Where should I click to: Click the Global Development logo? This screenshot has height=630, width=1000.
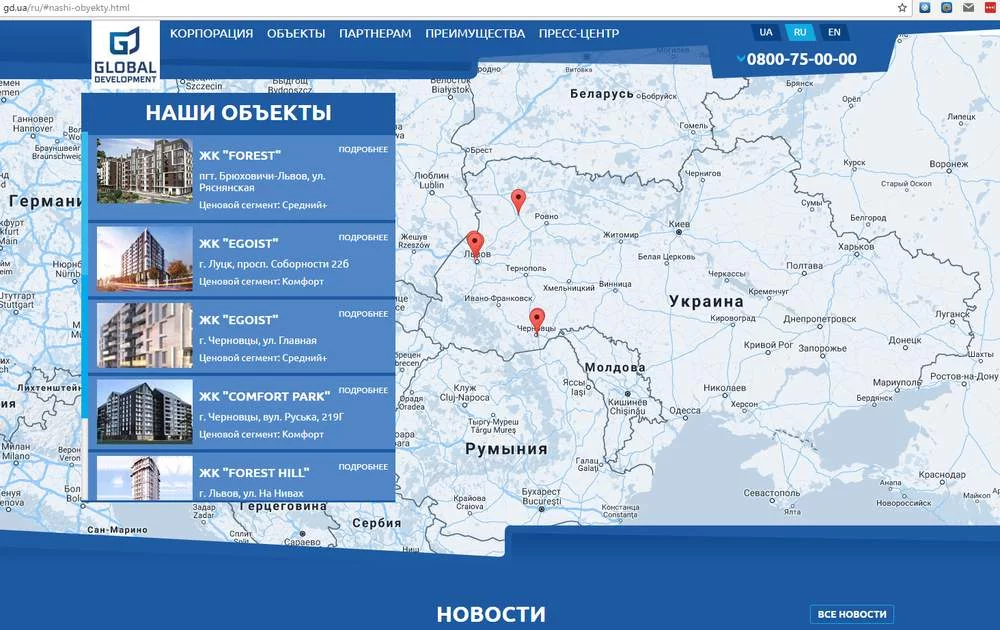click(125, 55)
